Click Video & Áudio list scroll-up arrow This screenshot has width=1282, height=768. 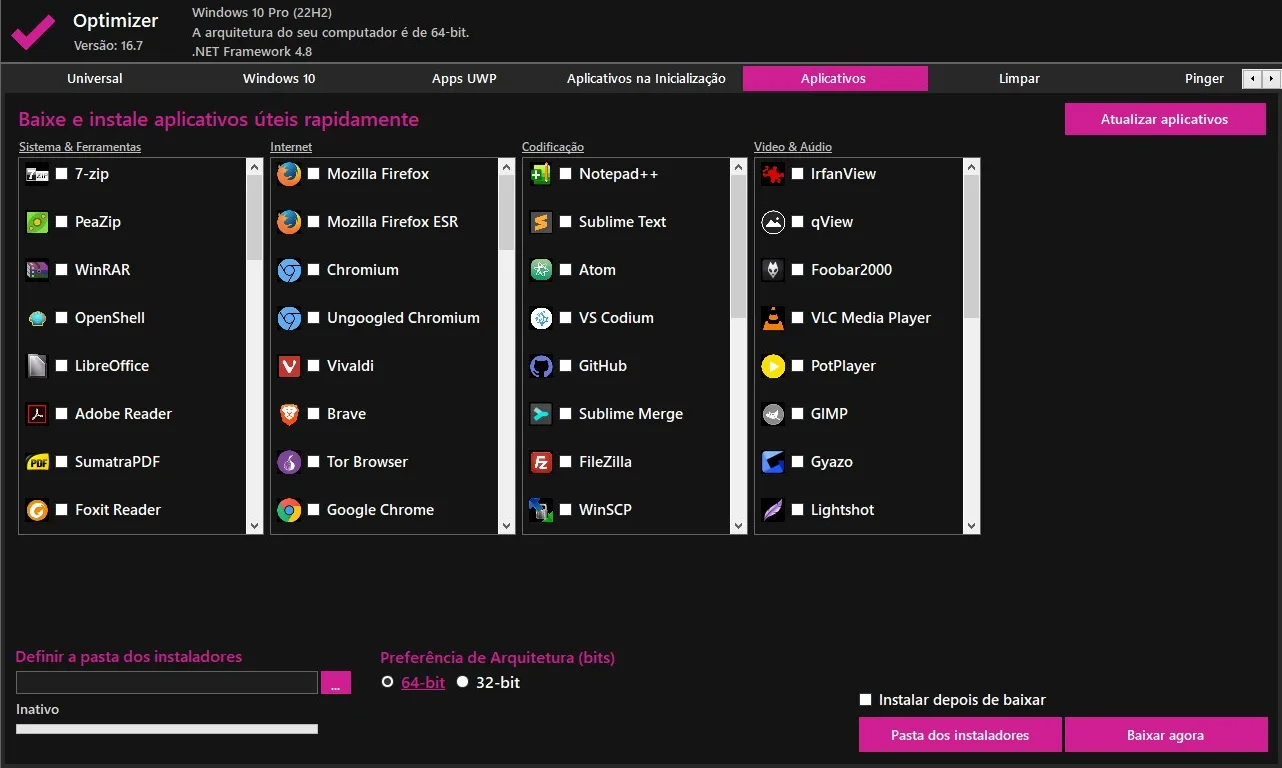[x=971, y=168]
